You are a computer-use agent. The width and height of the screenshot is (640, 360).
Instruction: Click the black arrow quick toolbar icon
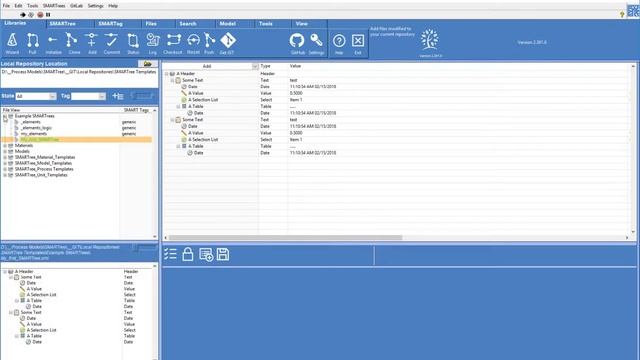(x=23, y=15)
